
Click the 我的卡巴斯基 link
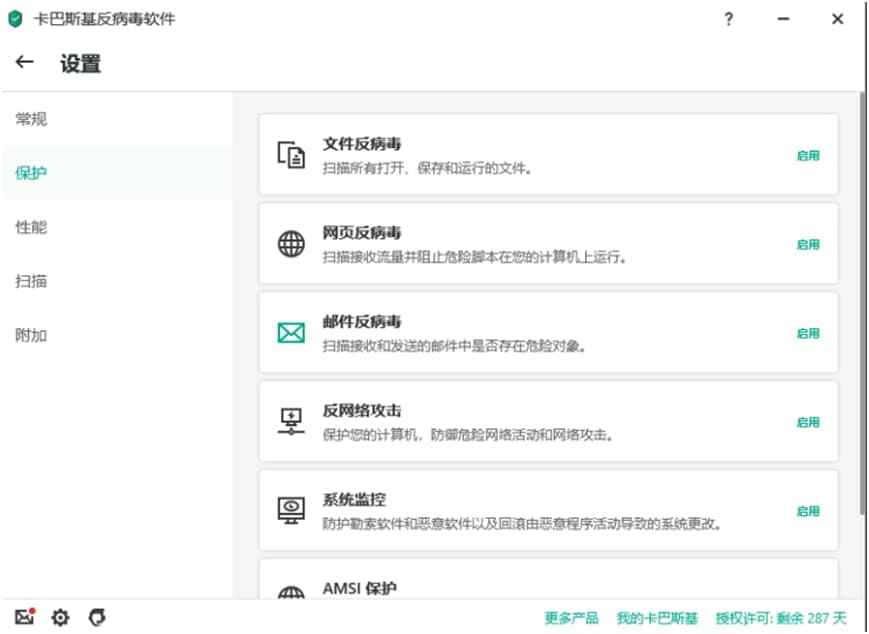657,618
